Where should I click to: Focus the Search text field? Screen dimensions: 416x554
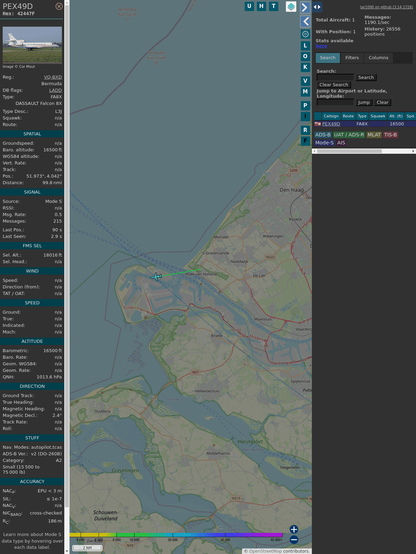[x=335, y=77]
